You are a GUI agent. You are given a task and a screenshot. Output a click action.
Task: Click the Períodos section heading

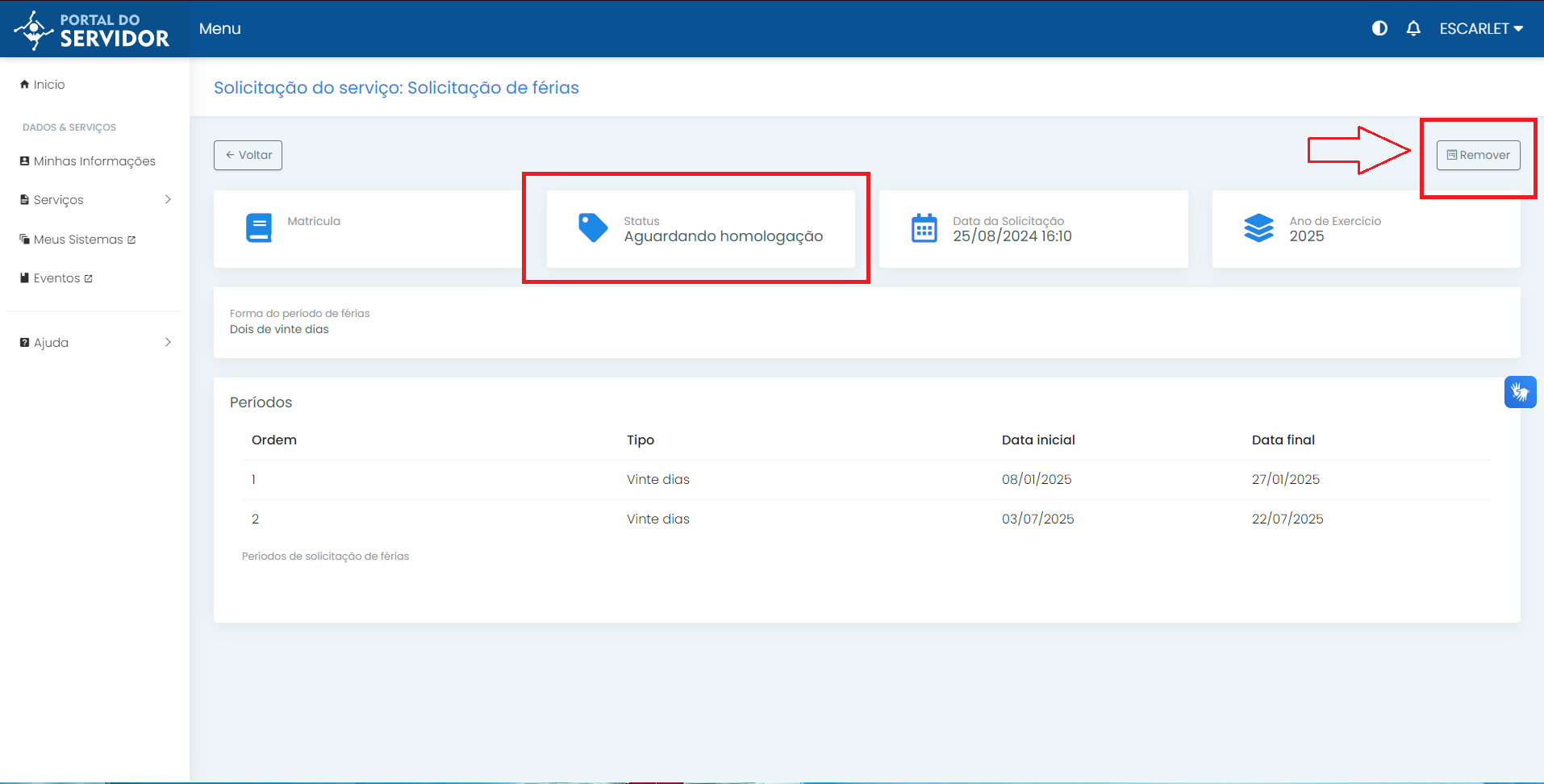[261, 402]
